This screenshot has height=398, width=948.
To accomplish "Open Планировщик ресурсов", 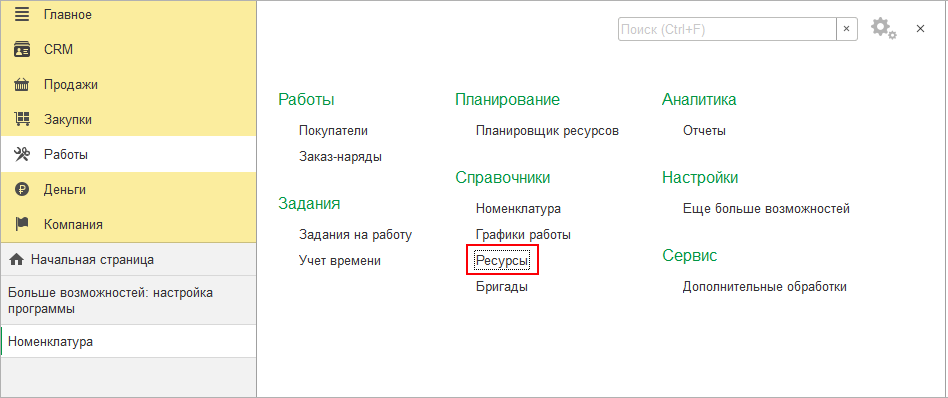I will pos(547,131).
